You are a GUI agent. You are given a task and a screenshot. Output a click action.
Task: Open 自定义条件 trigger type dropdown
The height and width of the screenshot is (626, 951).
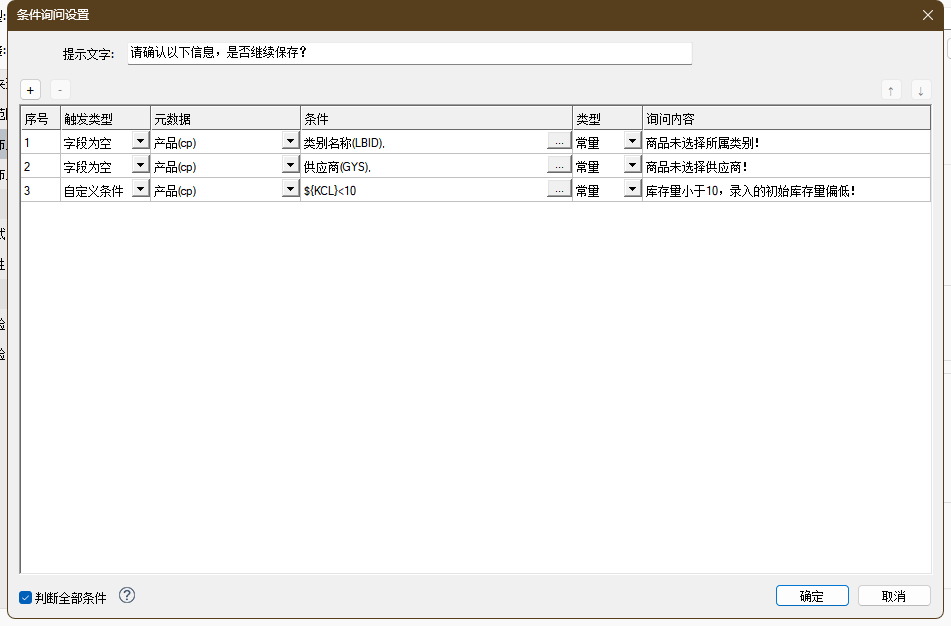pyautogui.click(x=140, y=190)
